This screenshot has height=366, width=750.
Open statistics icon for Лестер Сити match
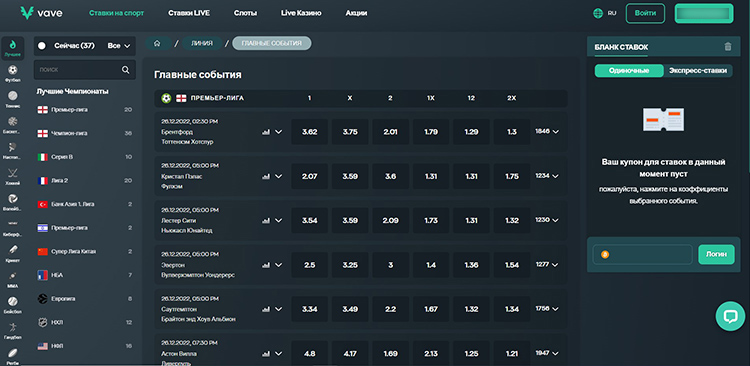pyautogui.click(x=266, y=221)
